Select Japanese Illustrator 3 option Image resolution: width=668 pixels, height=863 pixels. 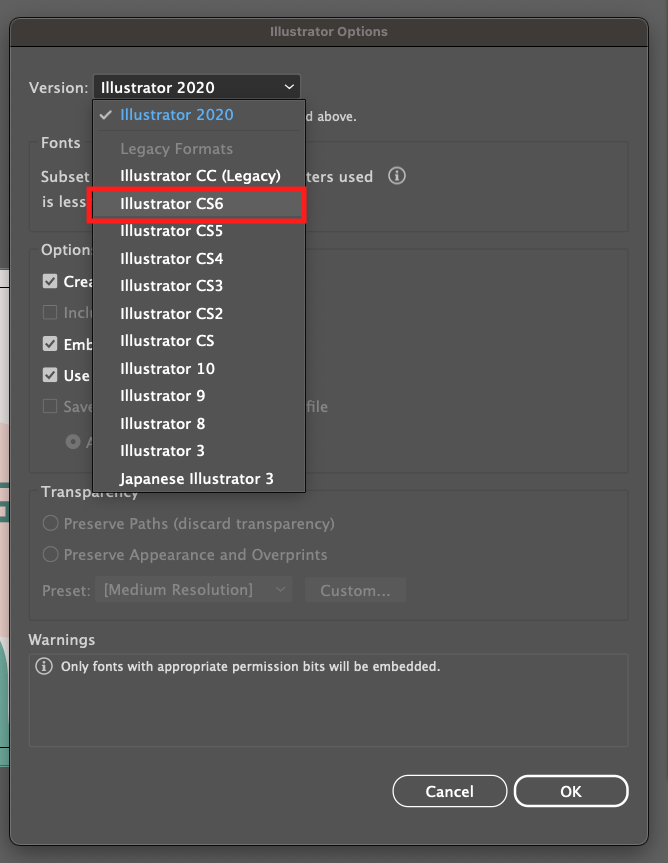pos(199,479)
